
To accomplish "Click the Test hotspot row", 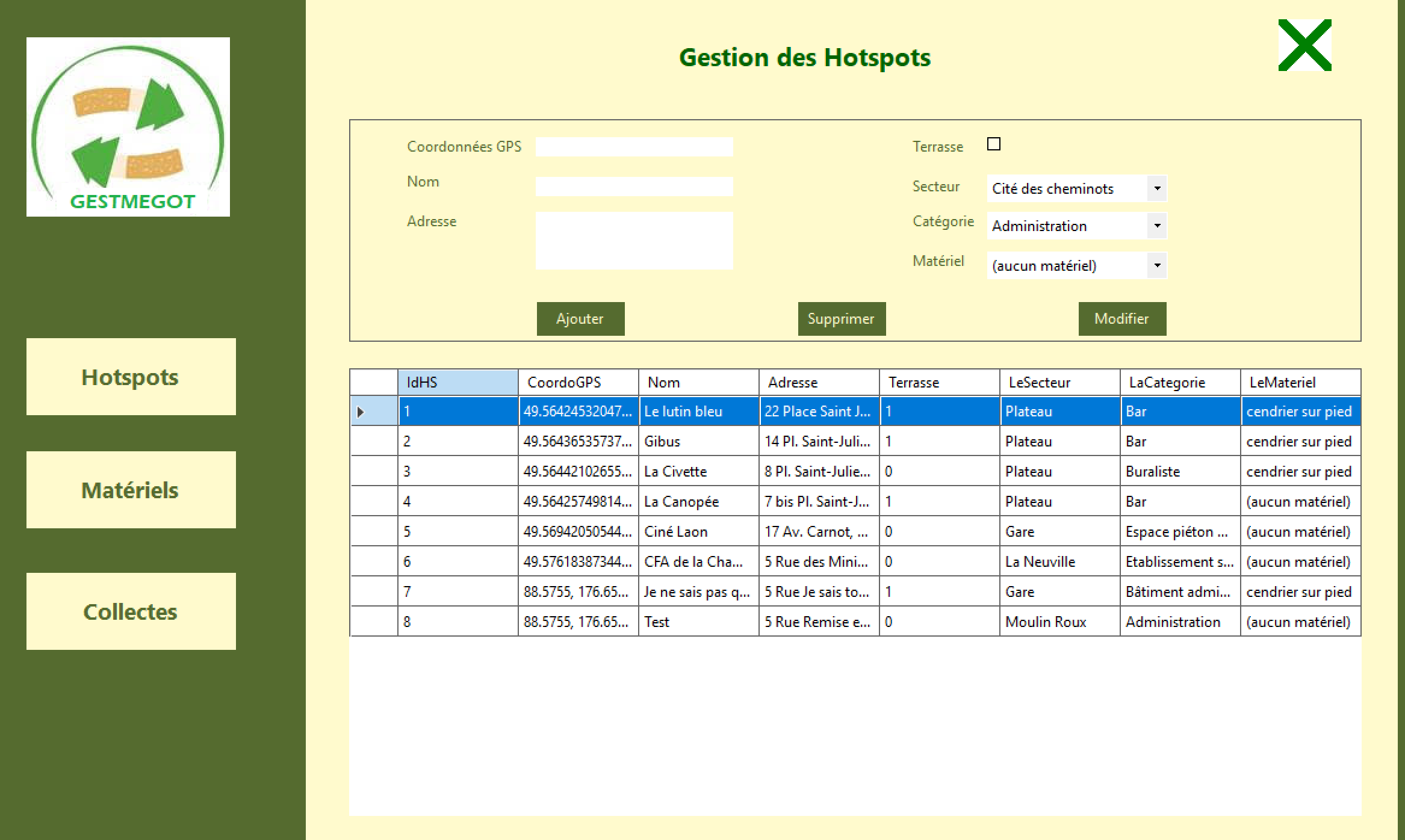I will point(698,622).
